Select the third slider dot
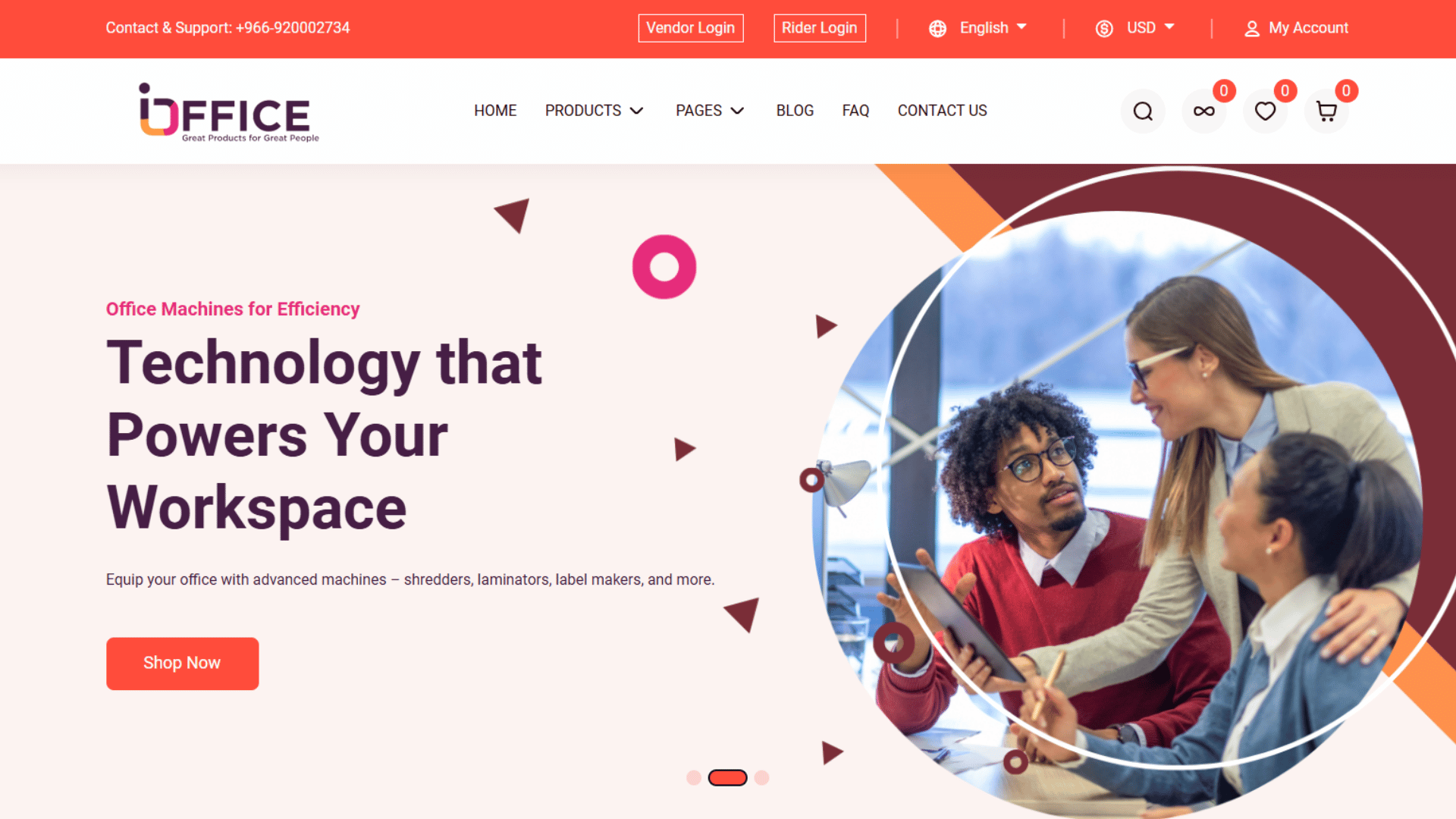The height and width of the screenshot is (819, 1456). [762, 777]
